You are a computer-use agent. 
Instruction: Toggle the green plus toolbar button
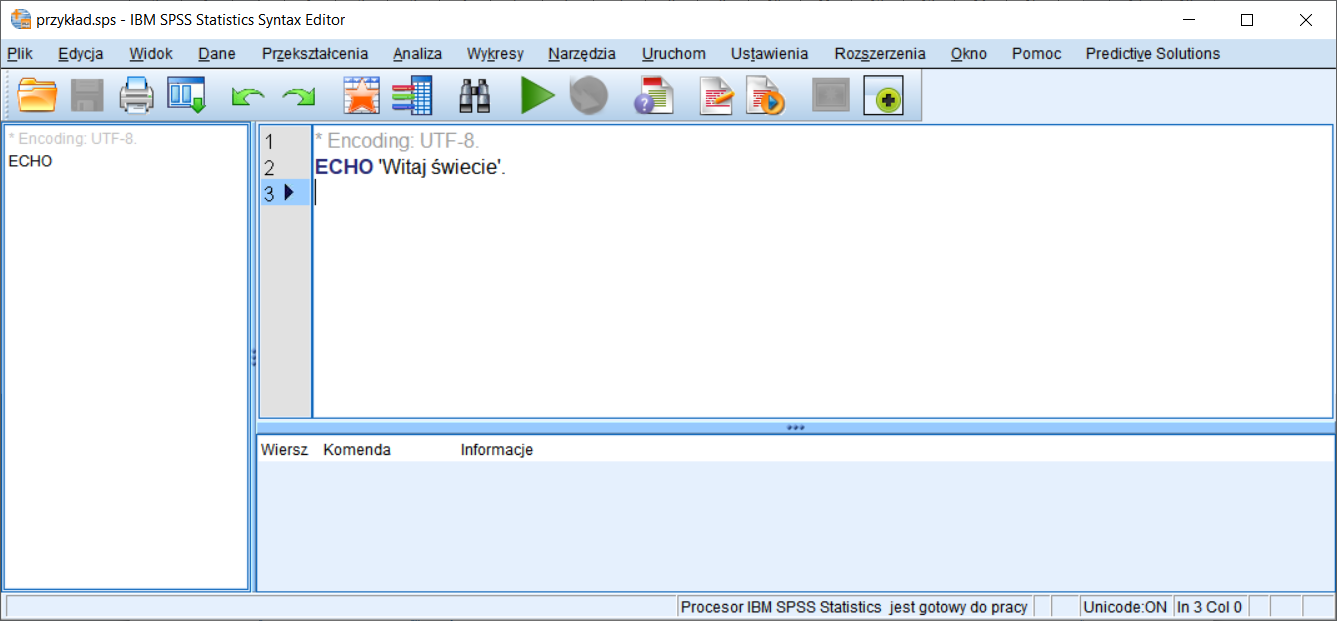click(x=883, y=96)
